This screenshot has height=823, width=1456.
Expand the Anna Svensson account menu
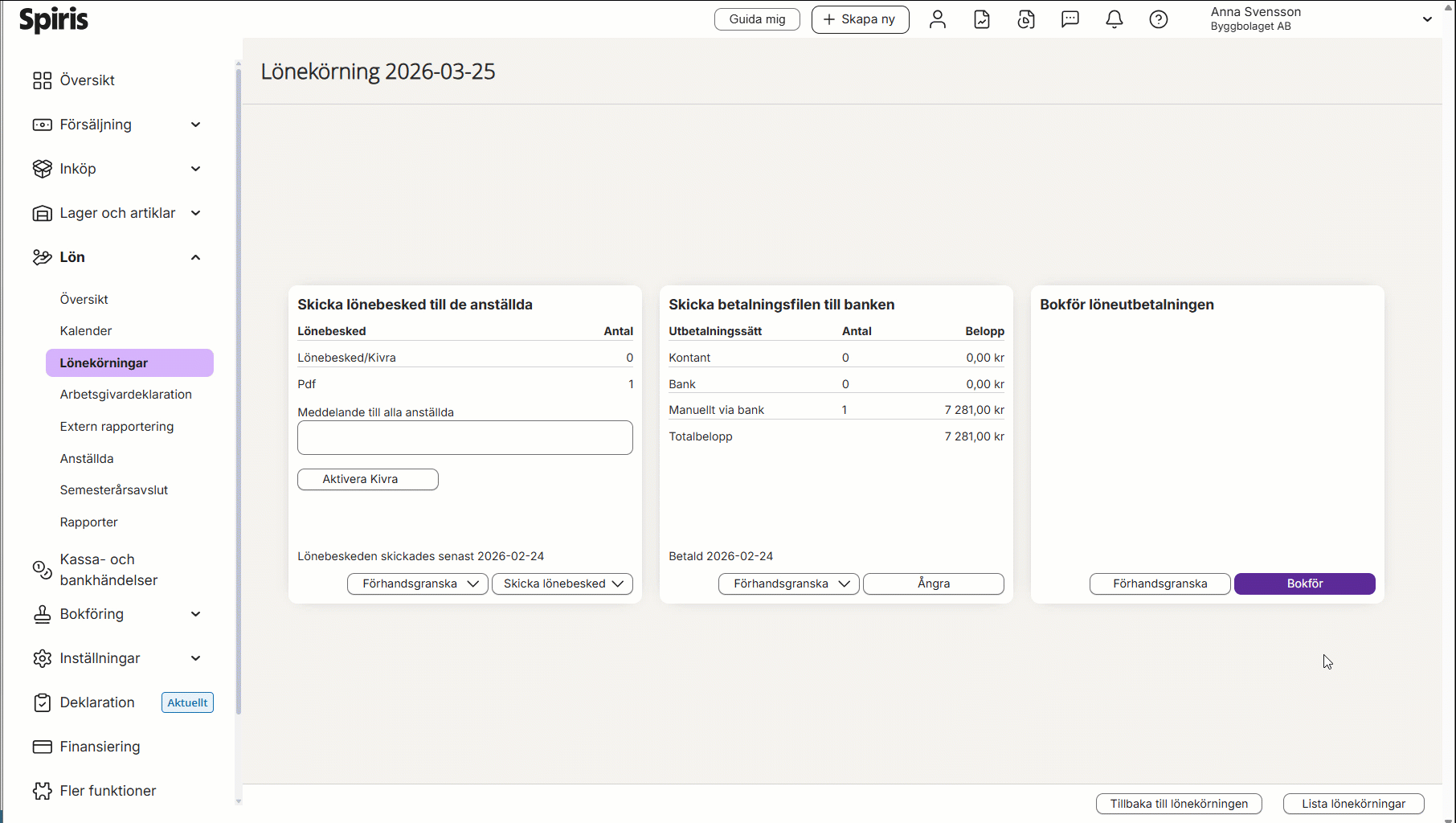1426,19
